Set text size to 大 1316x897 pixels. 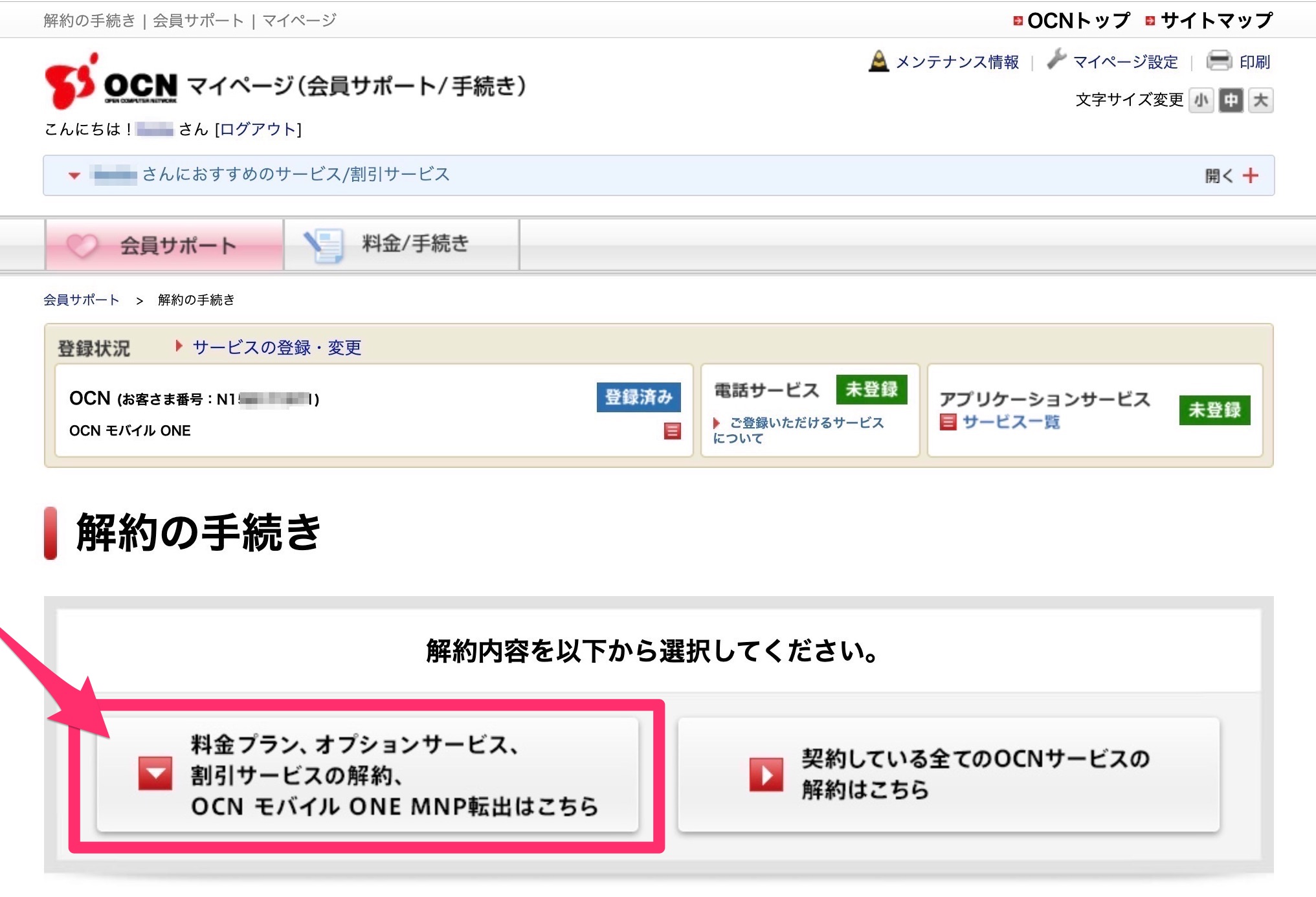coord(1260,100)
